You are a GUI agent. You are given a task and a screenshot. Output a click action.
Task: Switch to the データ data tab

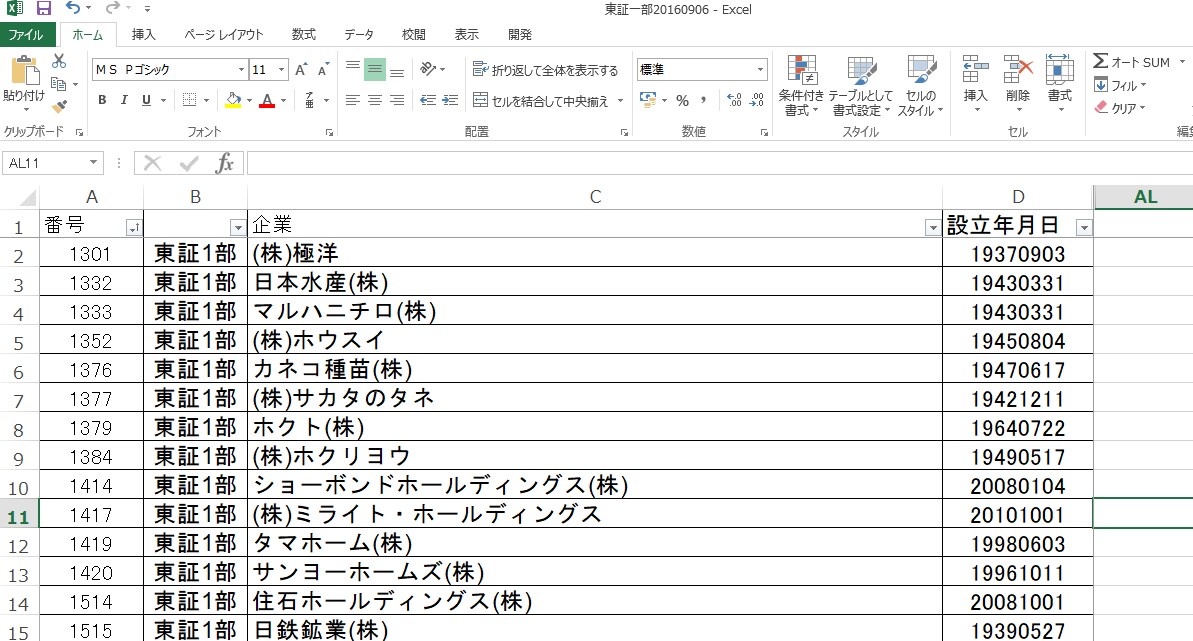[358, 34]
